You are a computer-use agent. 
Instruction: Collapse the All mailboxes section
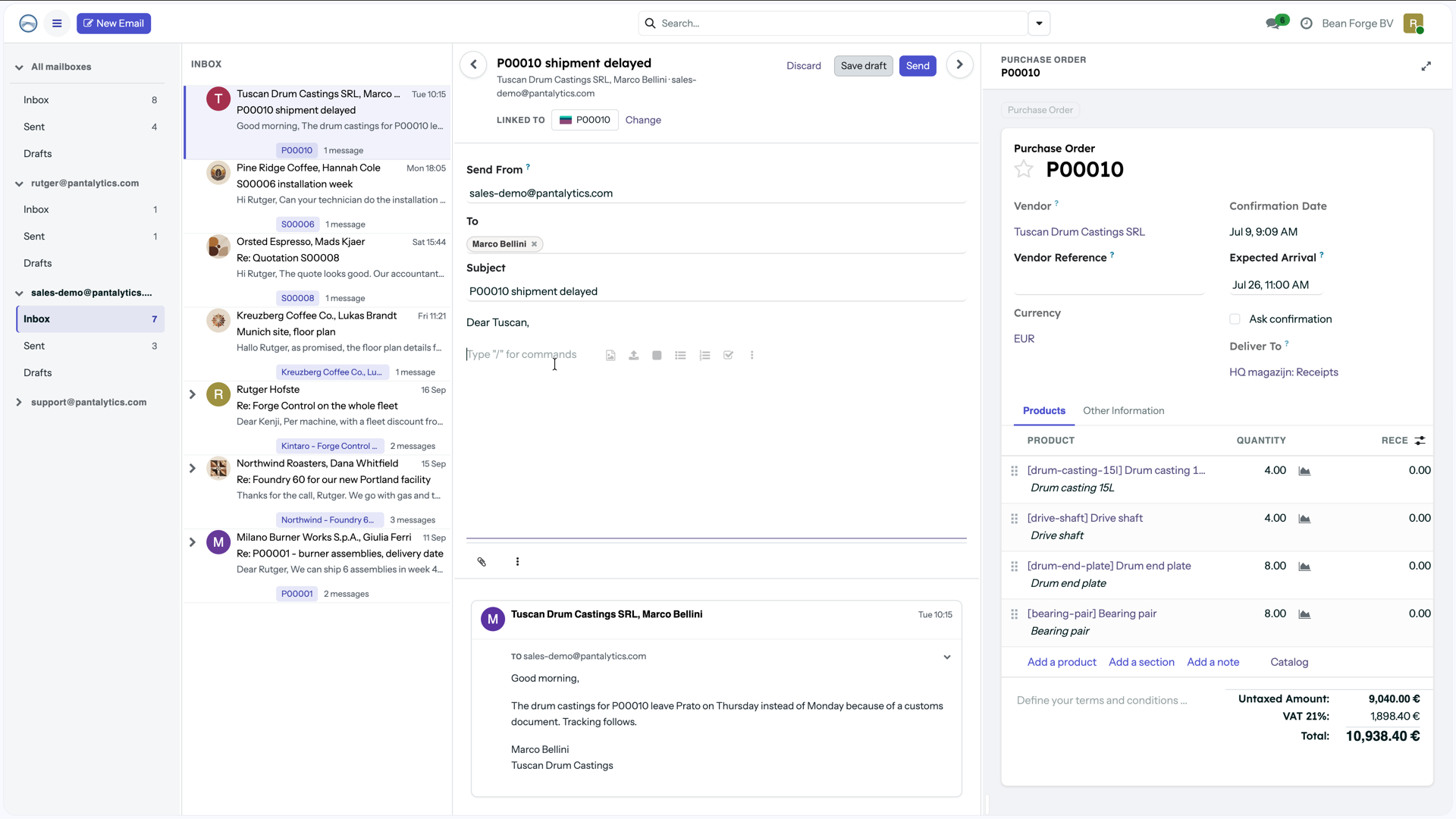coord(19,67)
